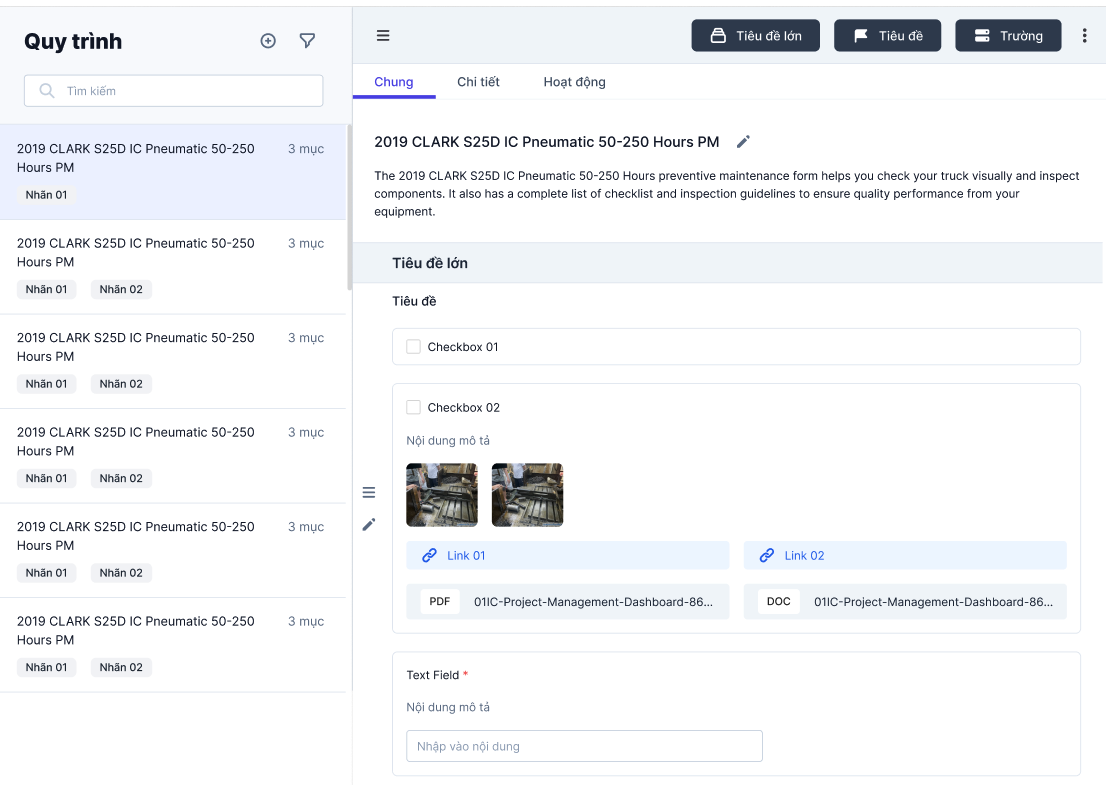Open the Hoạt động tab
Image resolution: width=1106 pixels, height=785 pixels.
[574, 82]
